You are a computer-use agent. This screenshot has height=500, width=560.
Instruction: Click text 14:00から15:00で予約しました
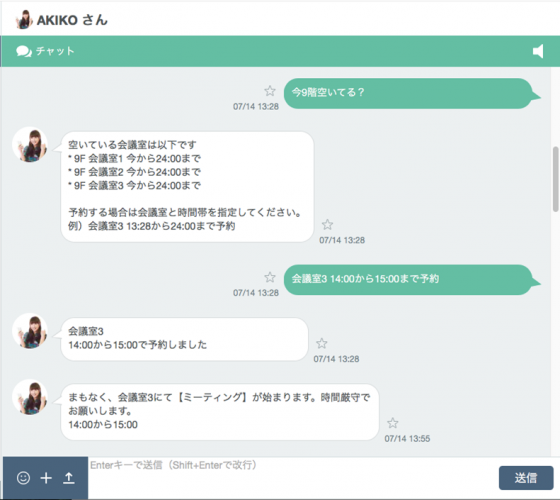(138, 345)
